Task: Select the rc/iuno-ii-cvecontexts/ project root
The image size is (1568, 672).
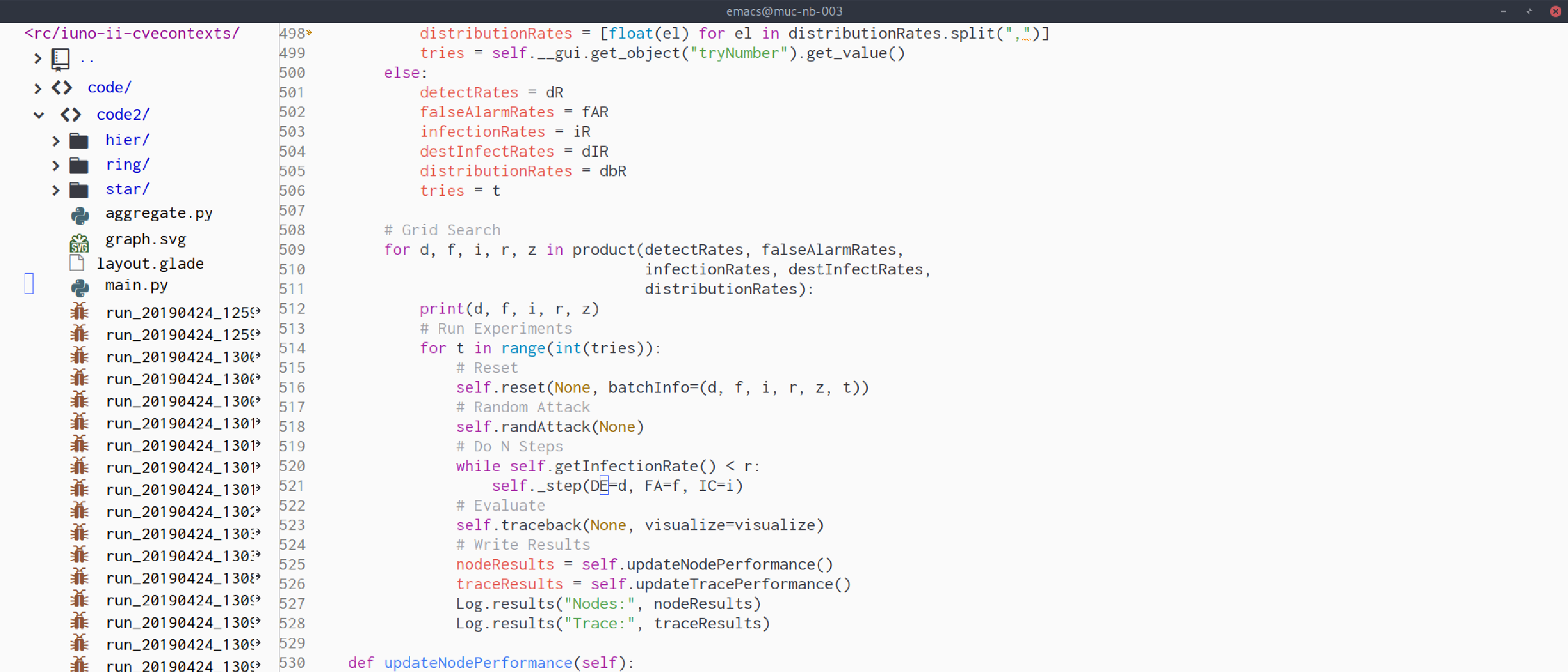Action: (132, 33)
